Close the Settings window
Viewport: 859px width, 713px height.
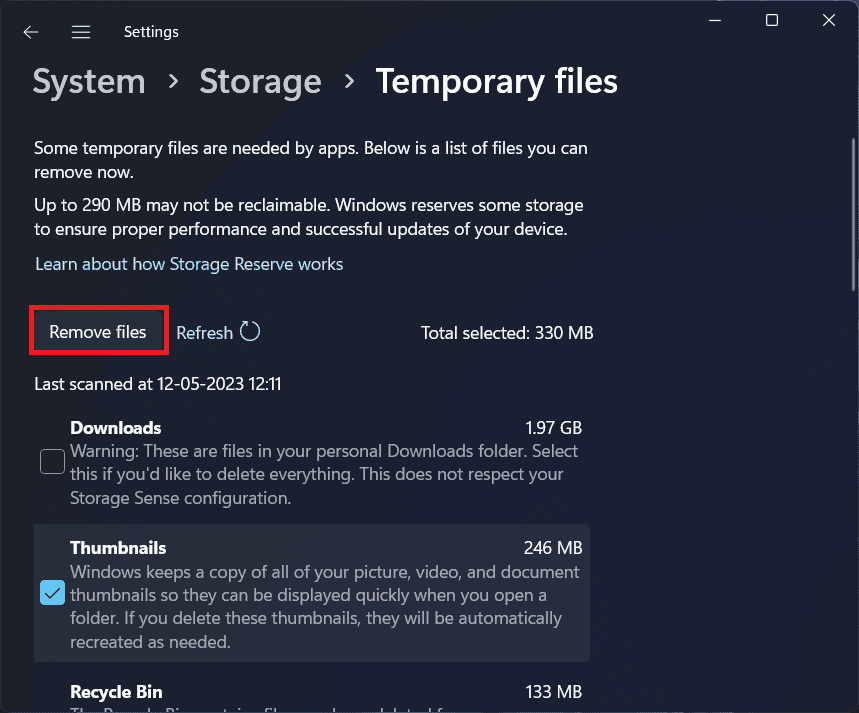point(827,20)
